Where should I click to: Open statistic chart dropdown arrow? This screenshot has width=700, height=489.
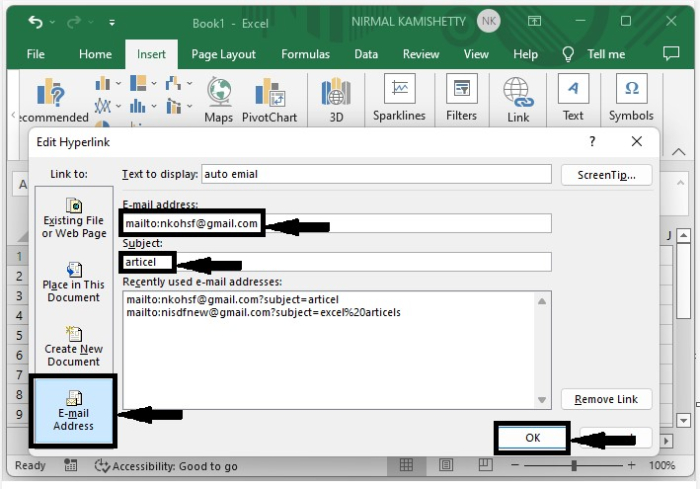click(x=154, y=107)
